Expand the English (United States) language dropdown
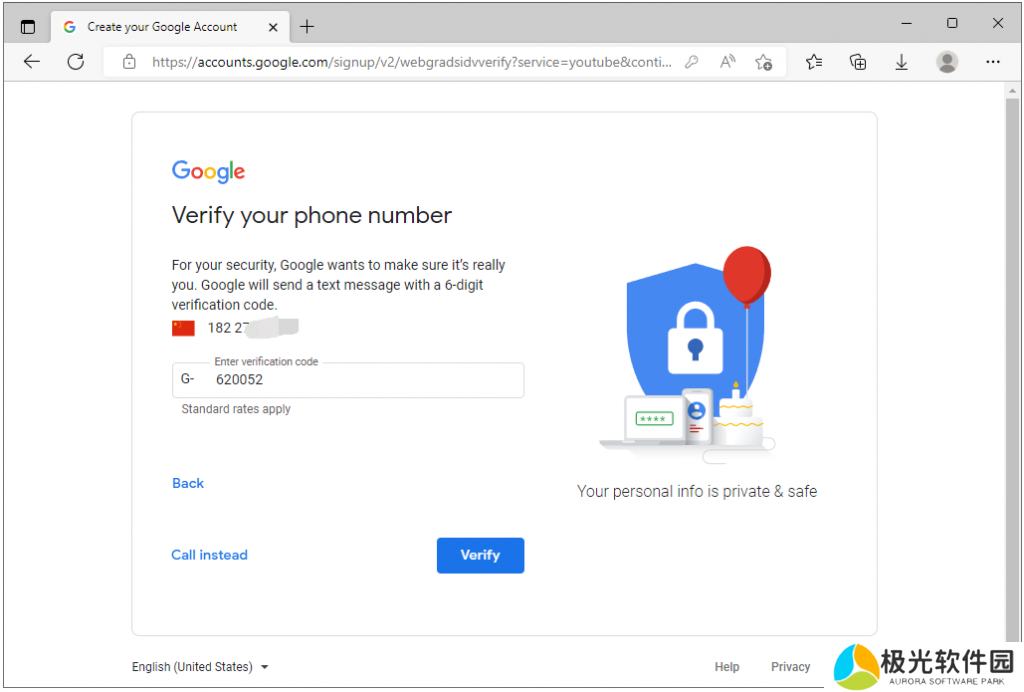 200,667
